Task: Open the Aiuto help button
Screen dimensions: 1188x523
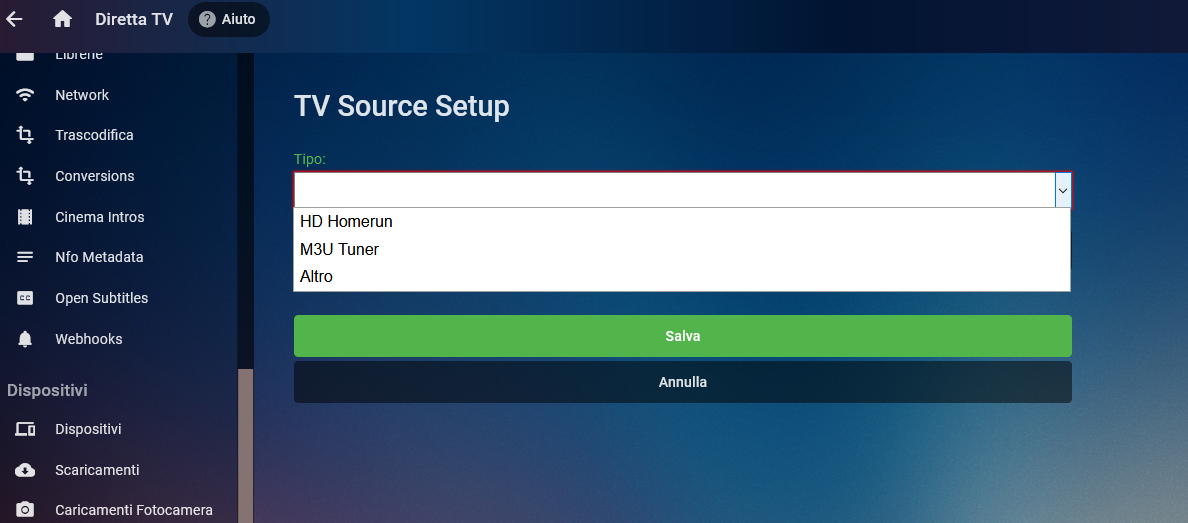Action: point(228,19)
